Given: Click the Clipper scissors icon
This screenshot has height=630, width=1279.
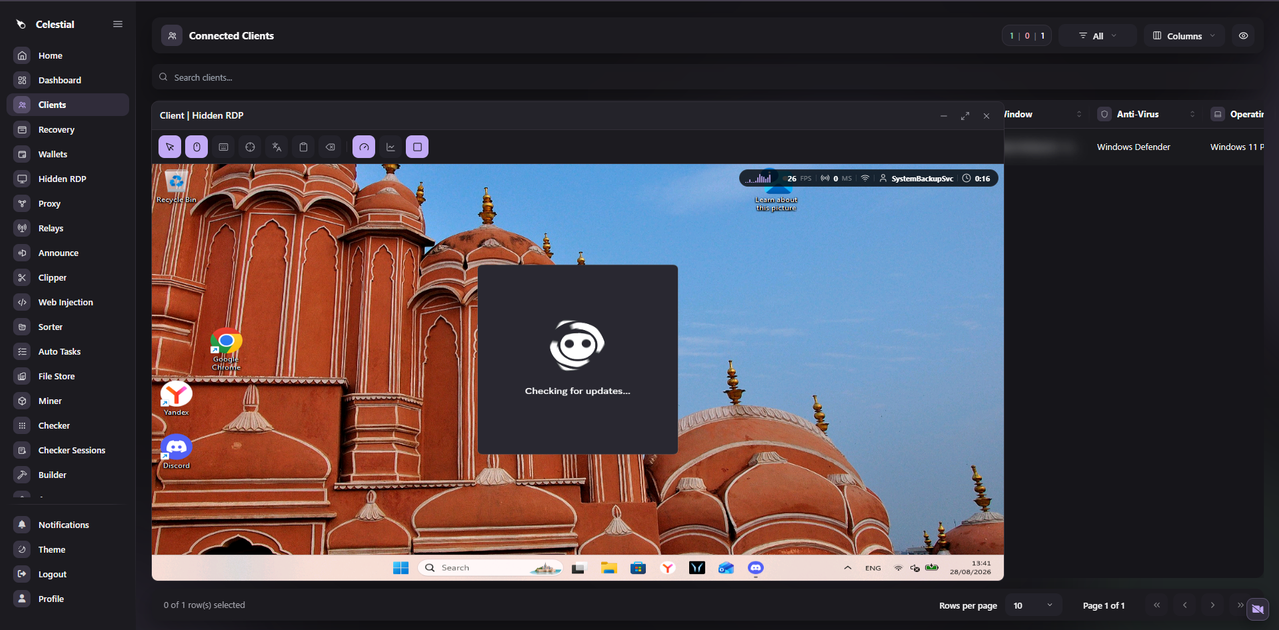Looking at the screenshot, I should [x=22, y=278].
